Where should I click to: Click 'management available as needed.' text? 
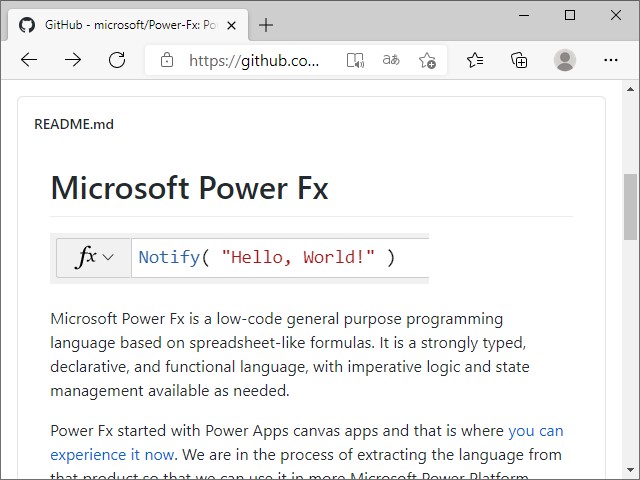(170, 391)
